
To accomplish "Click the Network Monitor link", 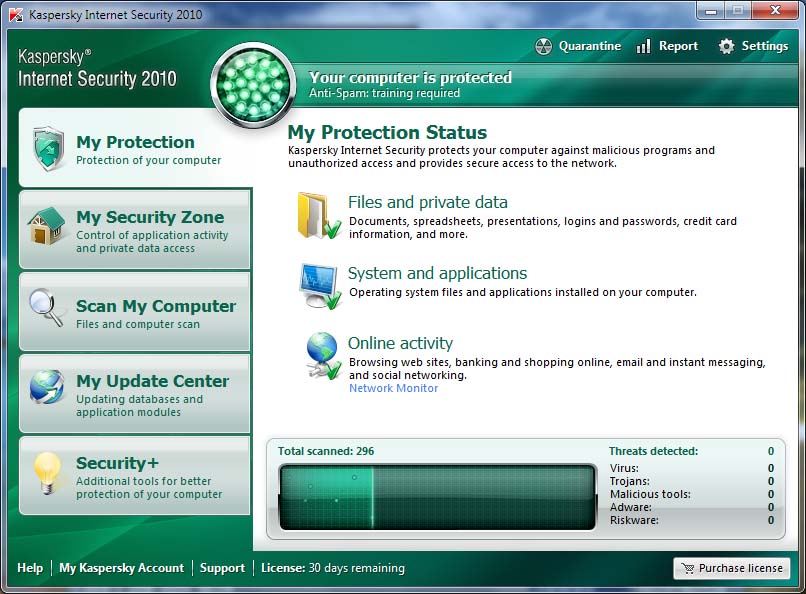I will [394, 388].
